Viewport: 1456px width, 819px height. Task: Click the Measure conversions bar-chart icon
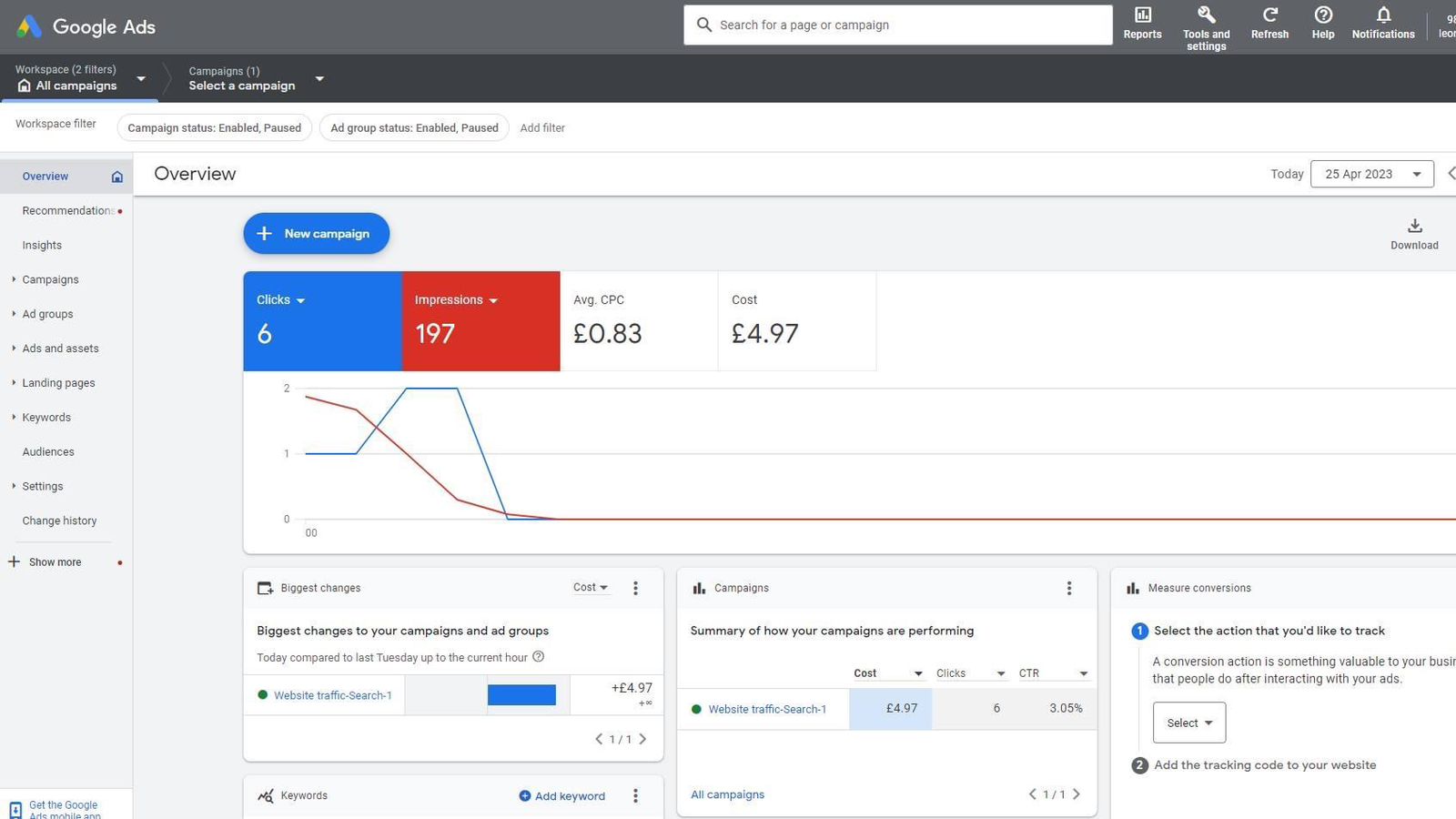[x=1133, y=588]
